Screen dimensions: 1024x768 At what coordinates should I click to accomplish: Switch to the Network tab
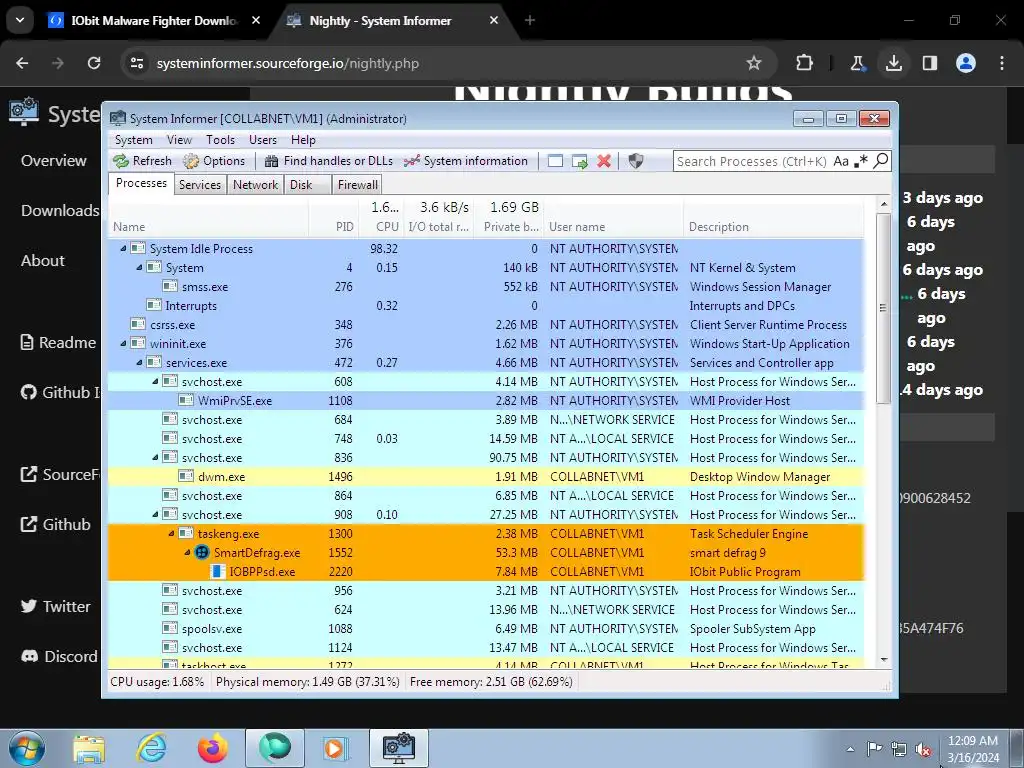point(255,185)
